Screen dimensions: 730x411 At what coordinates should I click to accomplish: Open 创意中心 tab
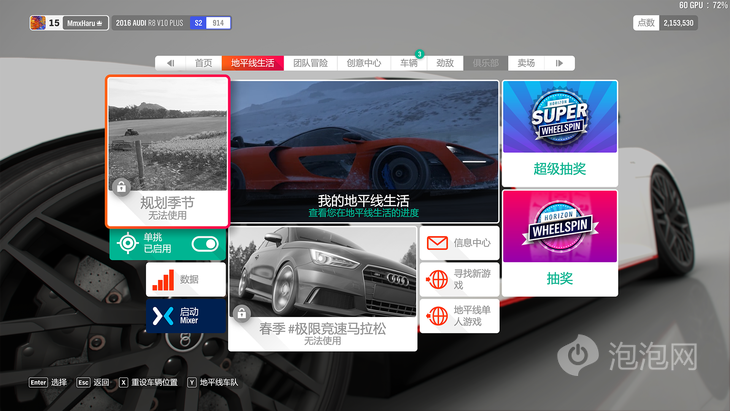(364, 63)
